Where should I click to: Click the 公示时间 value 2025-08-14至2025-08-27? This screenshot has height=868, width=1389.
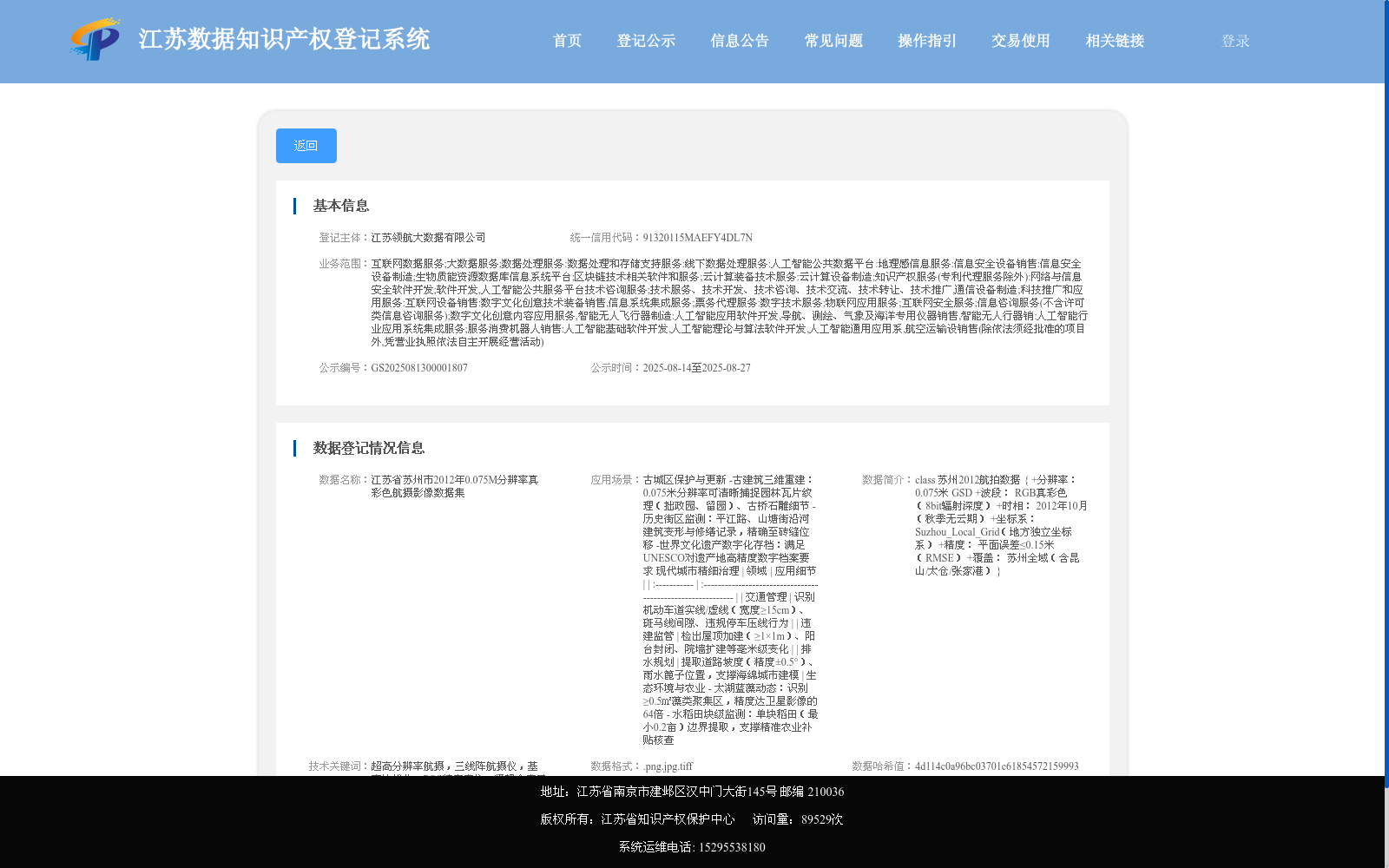(x=696, y=368)
